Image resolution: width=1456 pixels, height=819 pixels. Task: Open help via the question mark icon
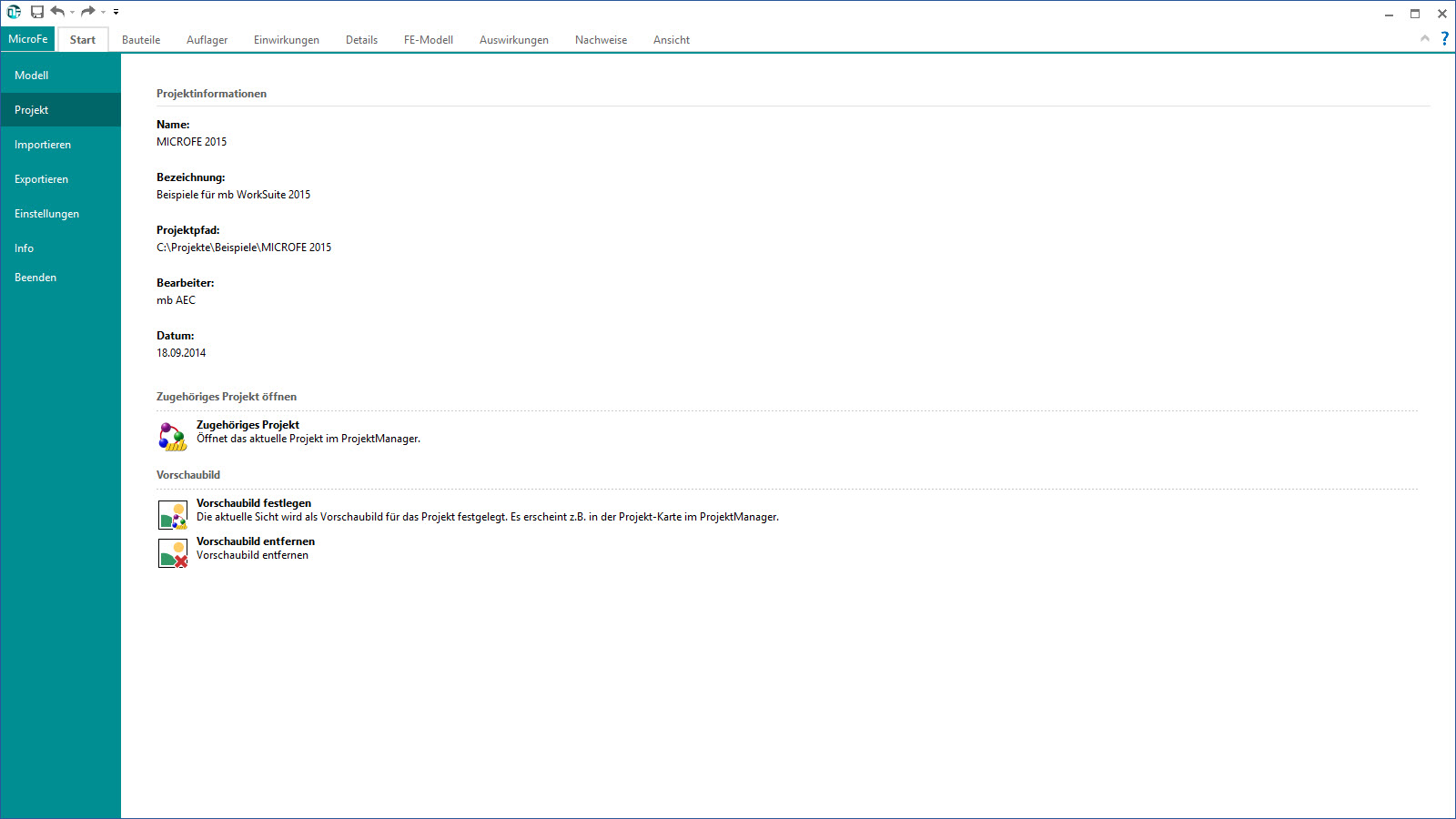[x=1445, y=38]
